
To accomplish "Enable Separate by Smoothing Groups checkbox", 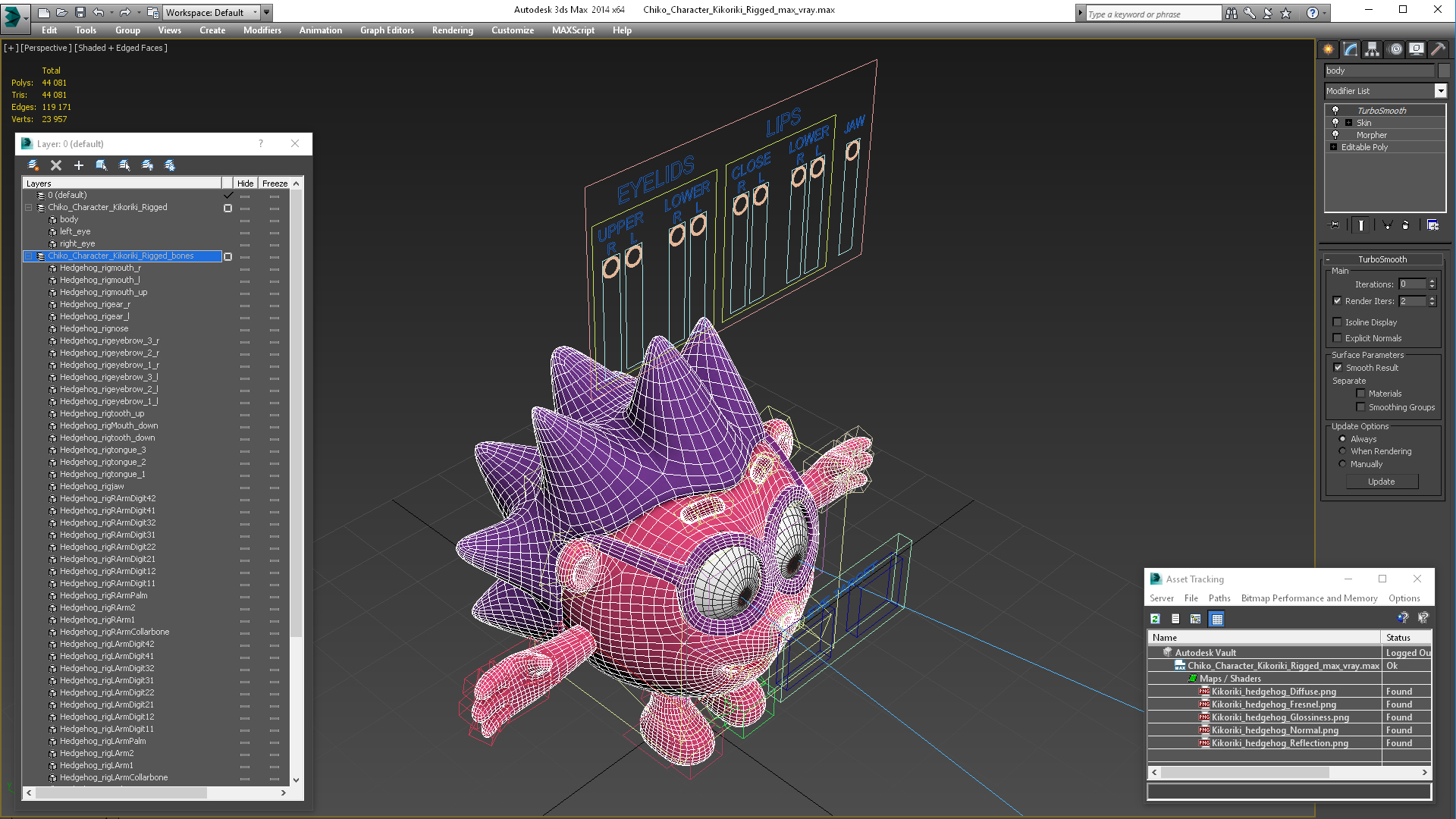I will click(x=1361, y=407).
